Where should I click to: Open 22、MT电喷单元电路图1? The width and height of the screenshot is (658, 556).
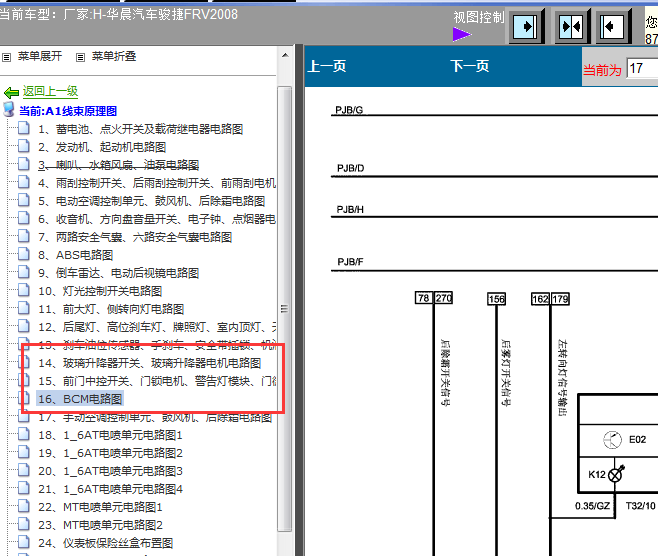click(x=100, y=507)
